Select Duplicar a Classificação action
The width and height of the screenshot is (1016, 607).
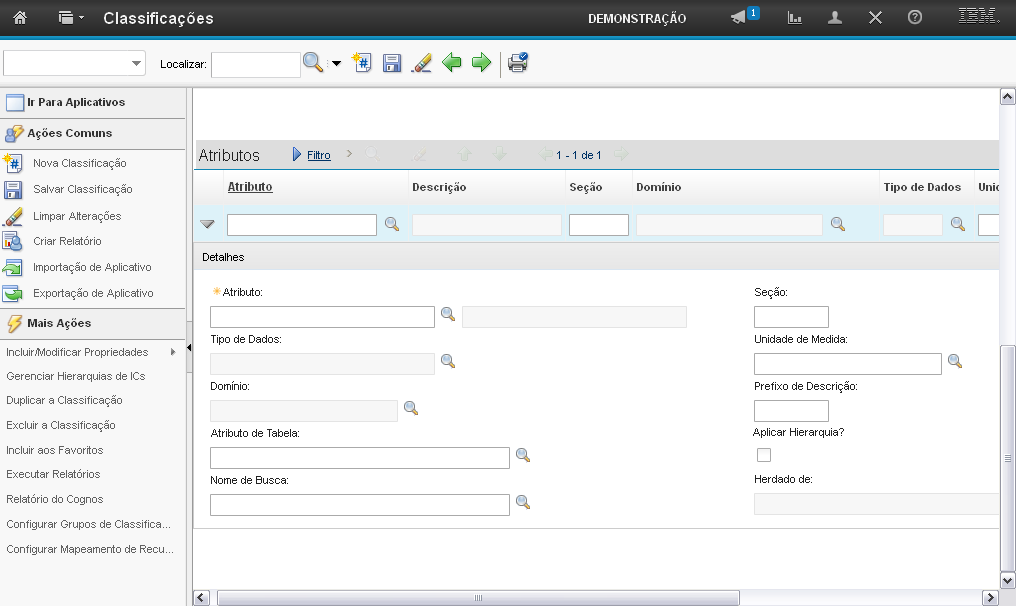[64, 400]
